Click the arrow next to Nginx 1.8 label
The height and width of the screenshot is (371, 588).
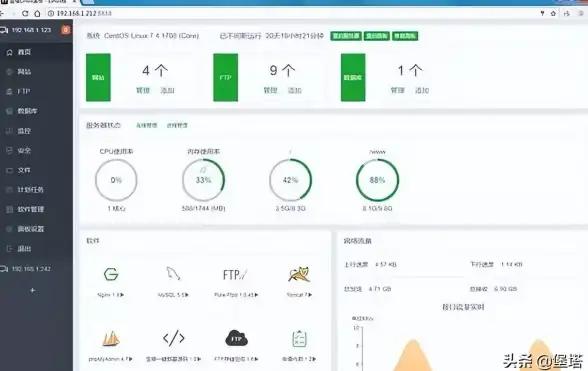[x=122, y=295]
